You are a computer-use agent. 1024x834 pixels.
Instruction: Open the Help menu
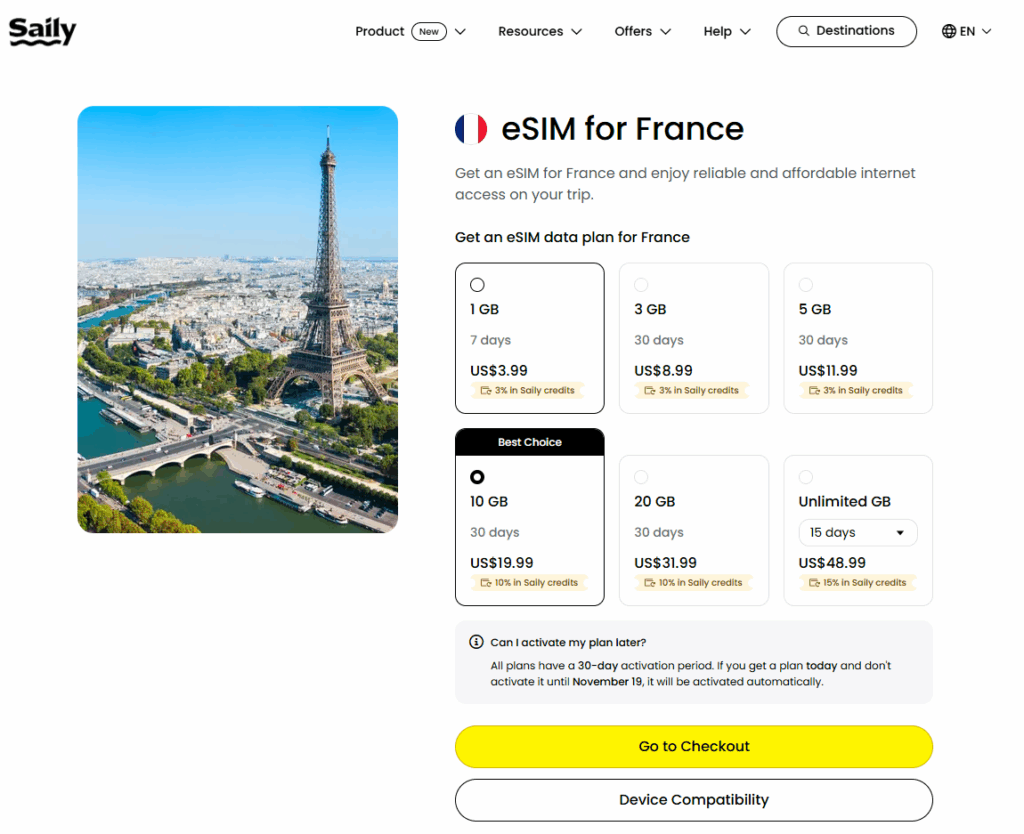[727, 31]
